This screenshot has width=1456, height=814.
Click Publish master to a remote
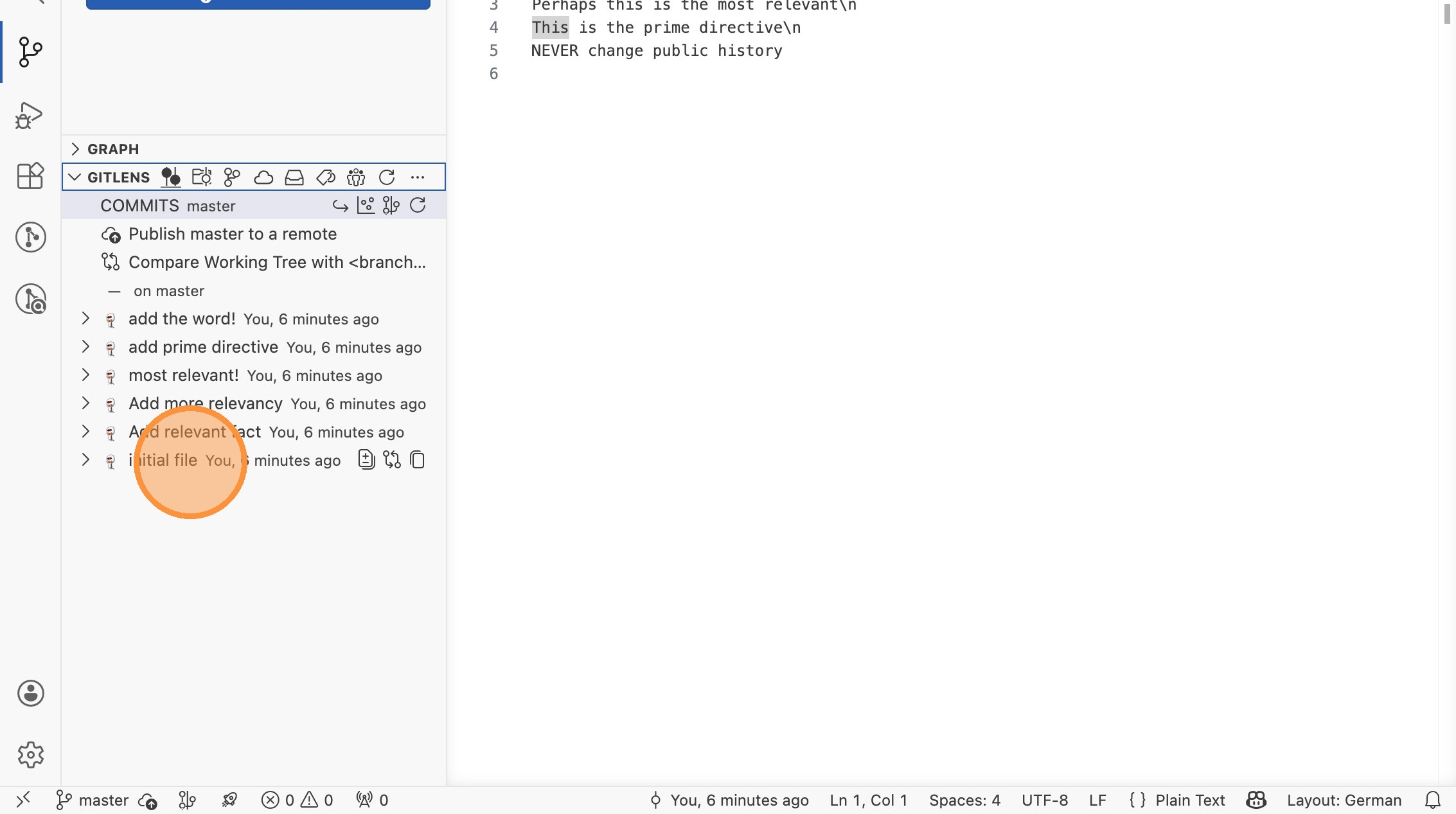[x=232, y=234]
